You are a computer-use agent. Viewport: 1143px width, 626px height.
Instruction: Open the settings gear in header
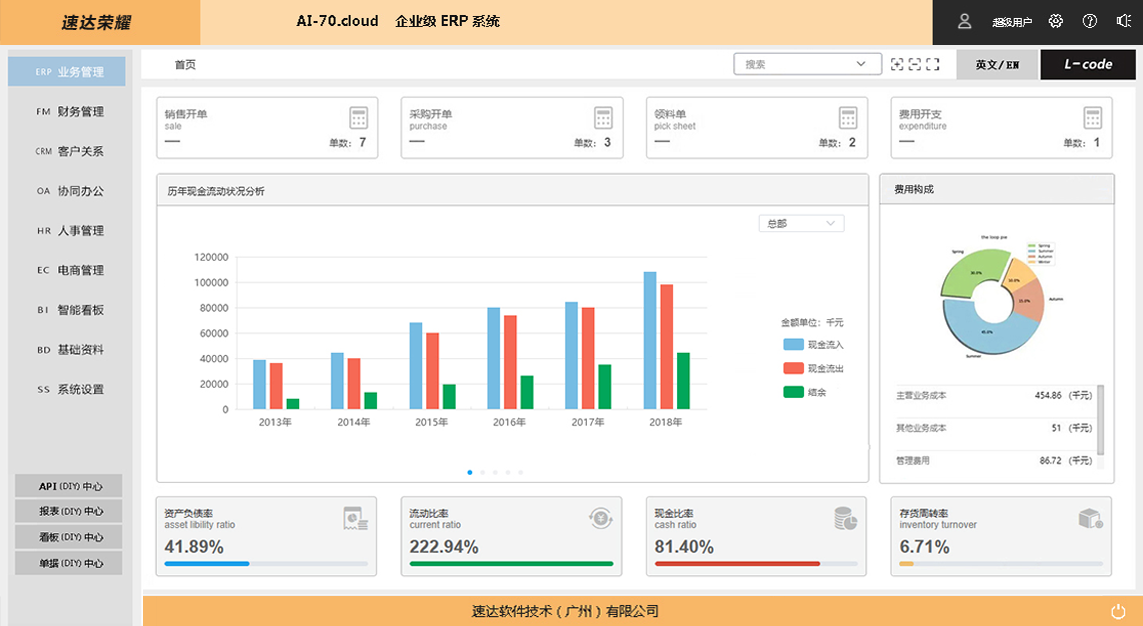1056,21
